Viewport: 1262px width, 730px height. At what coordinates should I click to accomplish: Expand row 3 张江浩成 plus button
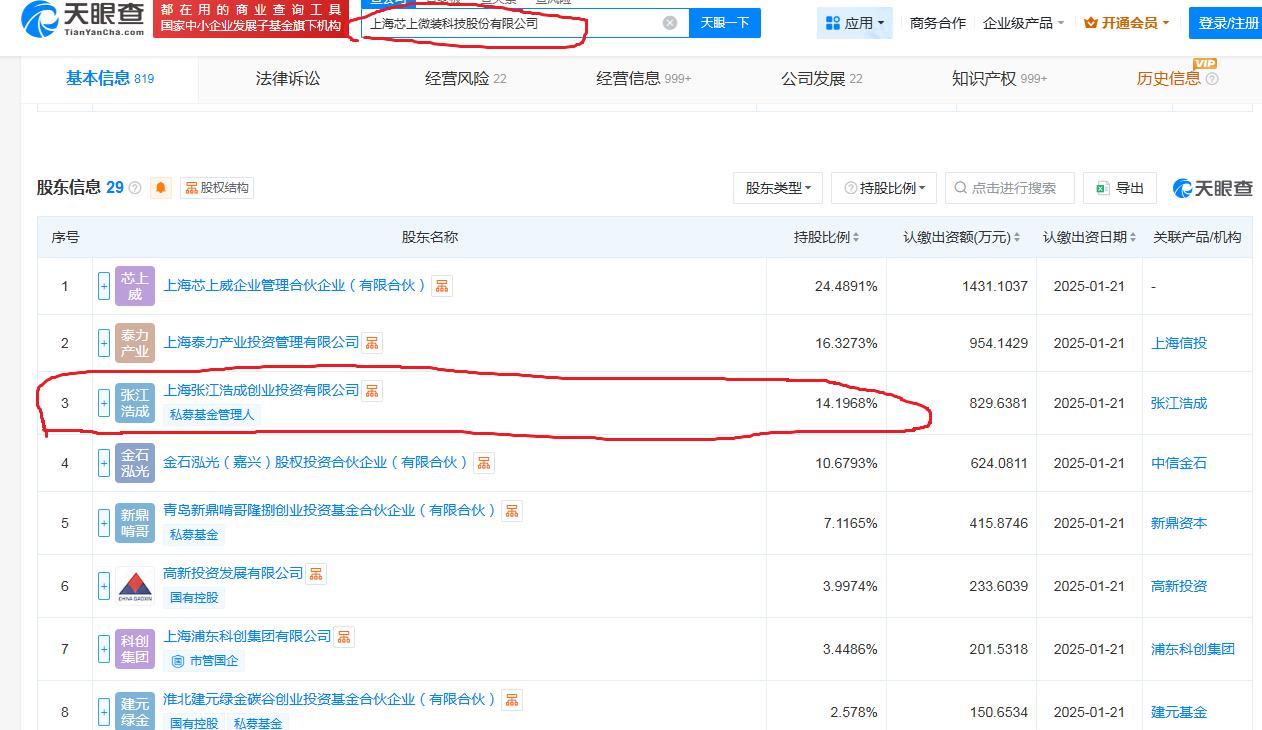pos(104,403)
